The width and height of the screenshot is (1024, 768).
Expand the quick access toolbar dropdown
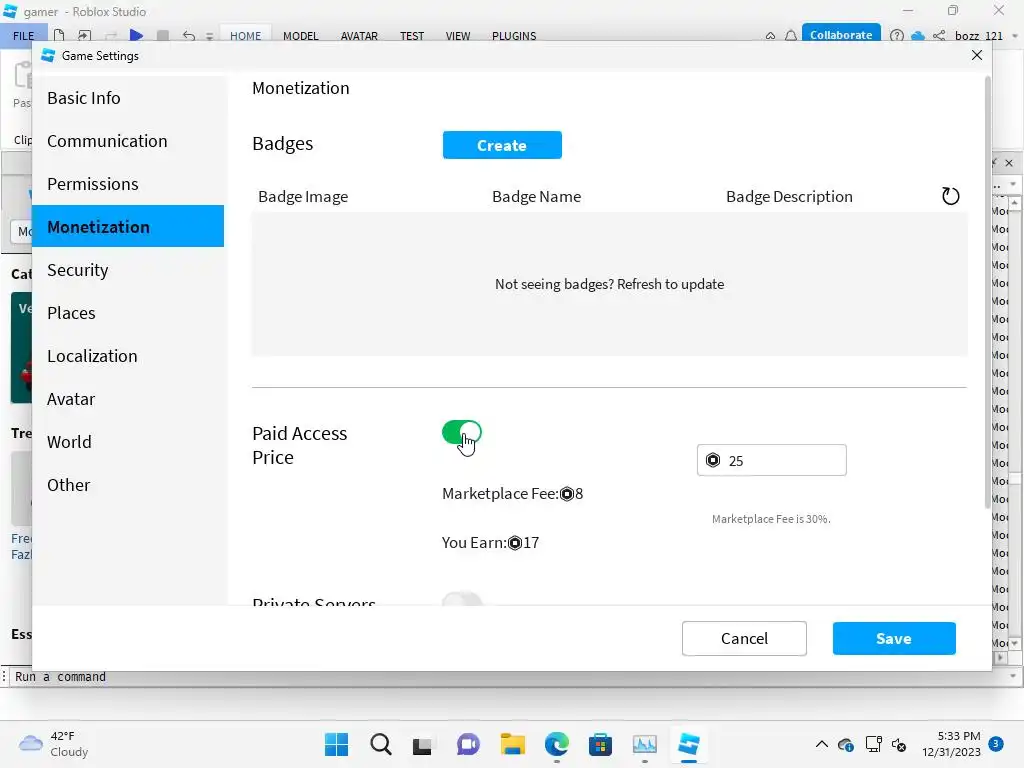[x=210, y=36]
